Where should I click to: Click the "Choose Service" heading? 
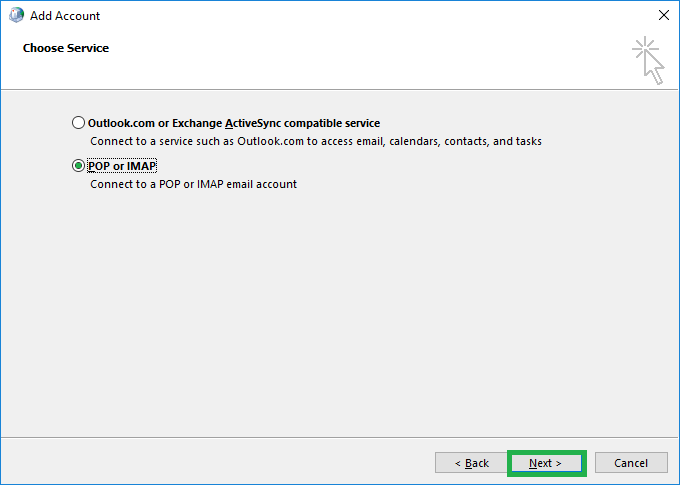[x=66, y=48]
